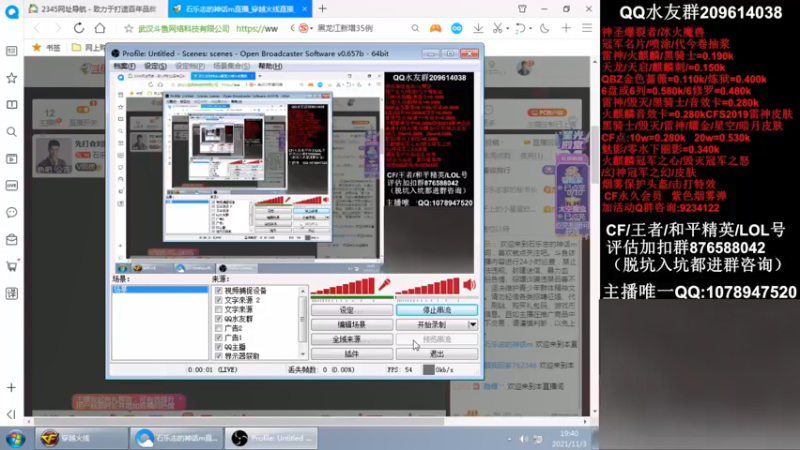
Task: Click the 退出 button in OBS
Action: pos(437,354)
